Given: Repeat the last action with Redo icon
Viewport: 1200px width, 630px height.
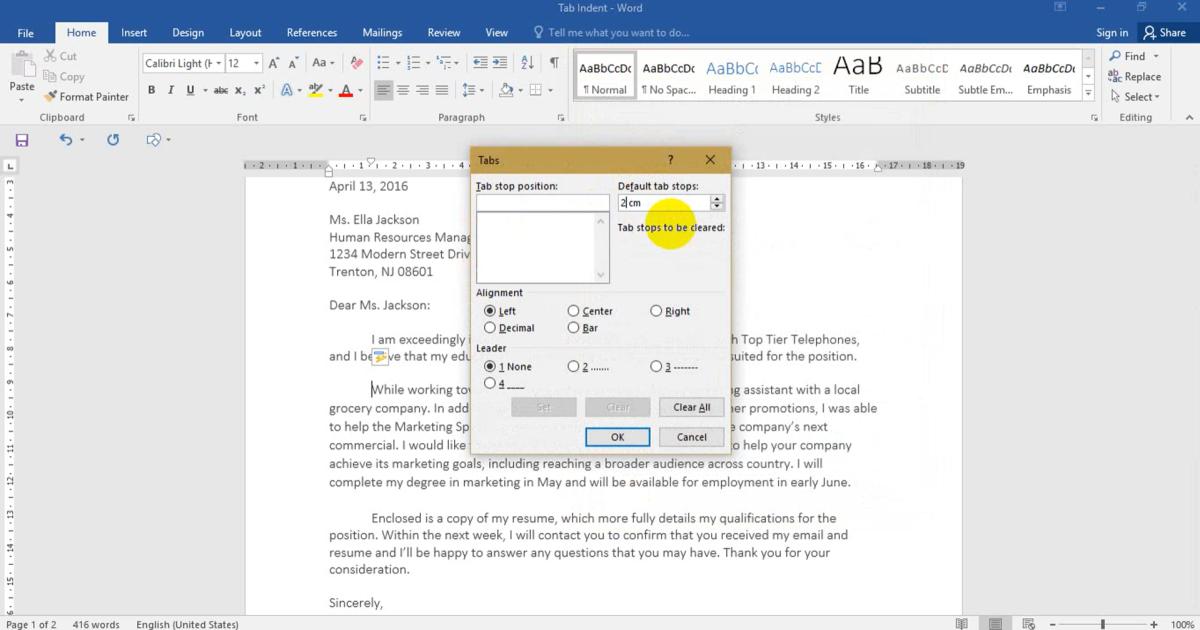Looking at the screenshot, I should pos(113,140).
